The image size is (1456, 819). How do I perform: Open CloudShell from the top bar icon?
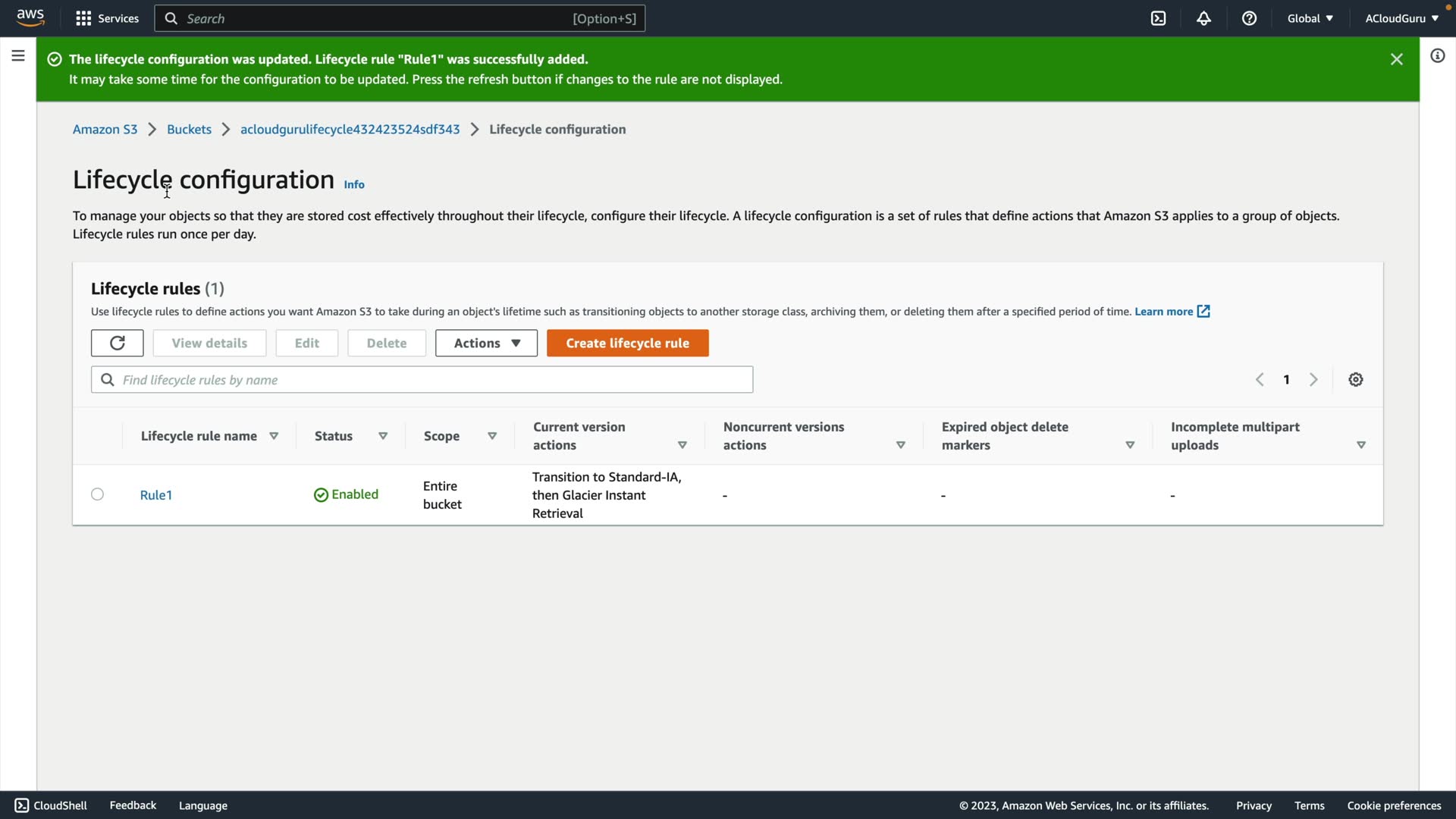coord(1158,18)
